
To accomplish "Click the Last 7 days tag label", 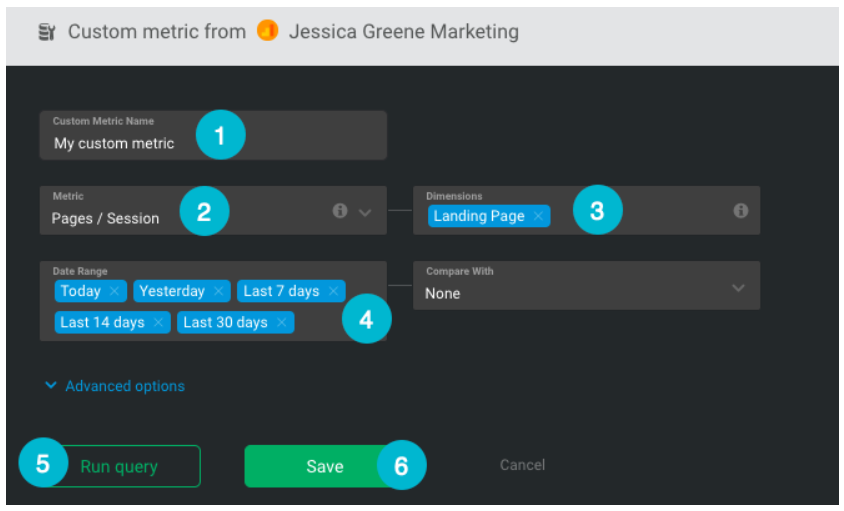I will 281,291.
